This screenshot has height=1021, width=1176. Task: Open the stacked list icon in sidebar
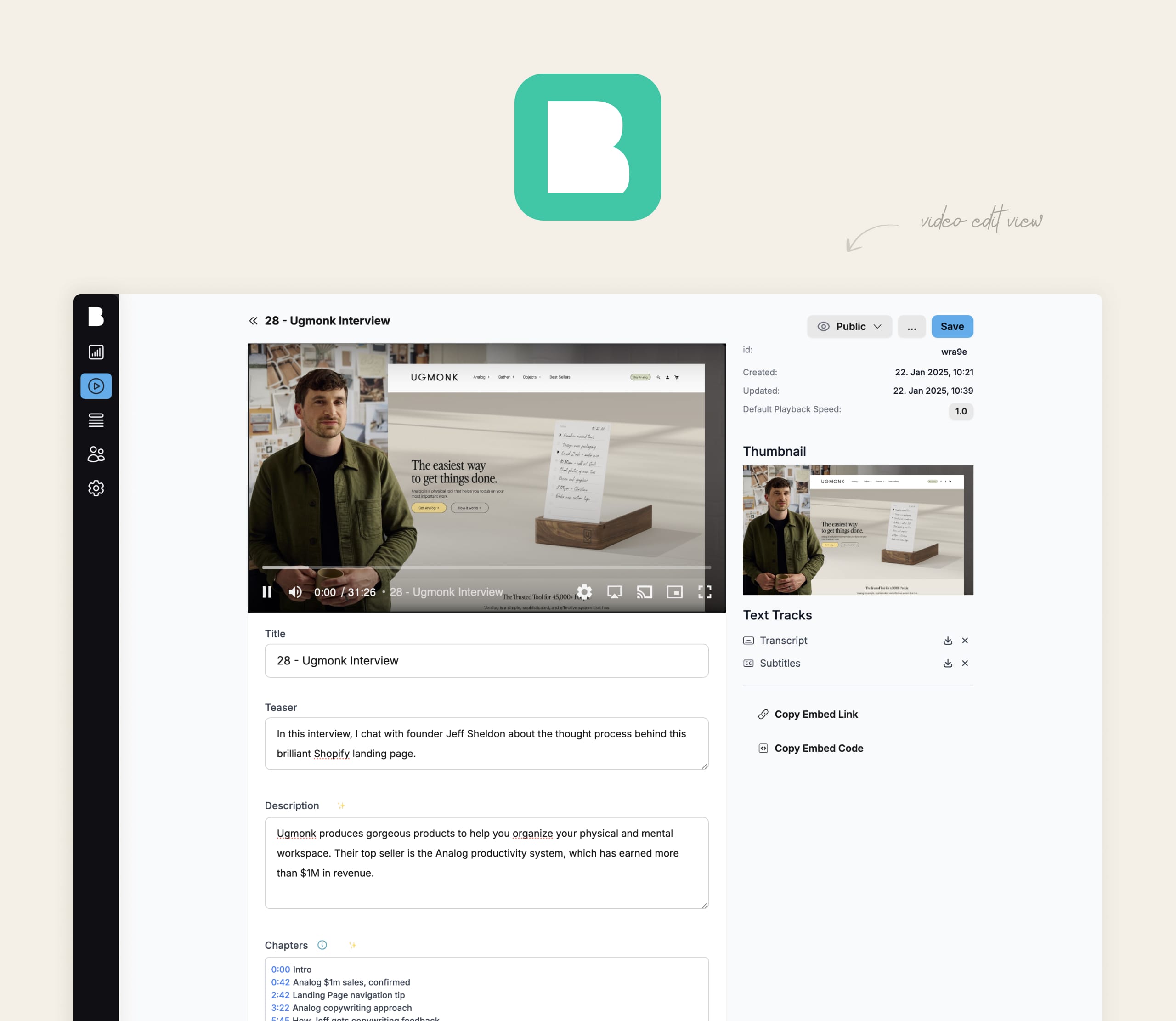(x=96, y=420)
